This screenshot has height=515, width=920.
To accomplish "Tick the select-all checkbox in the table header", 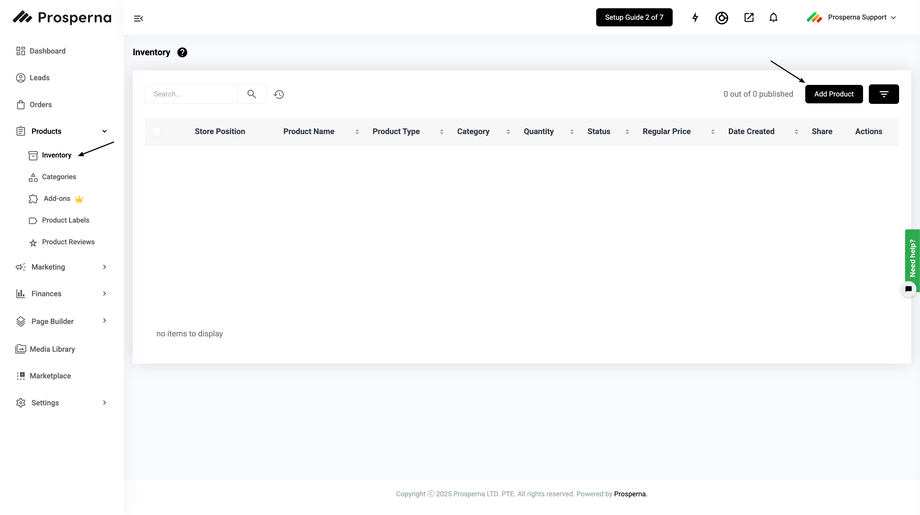I will click(x=157, y=131).
